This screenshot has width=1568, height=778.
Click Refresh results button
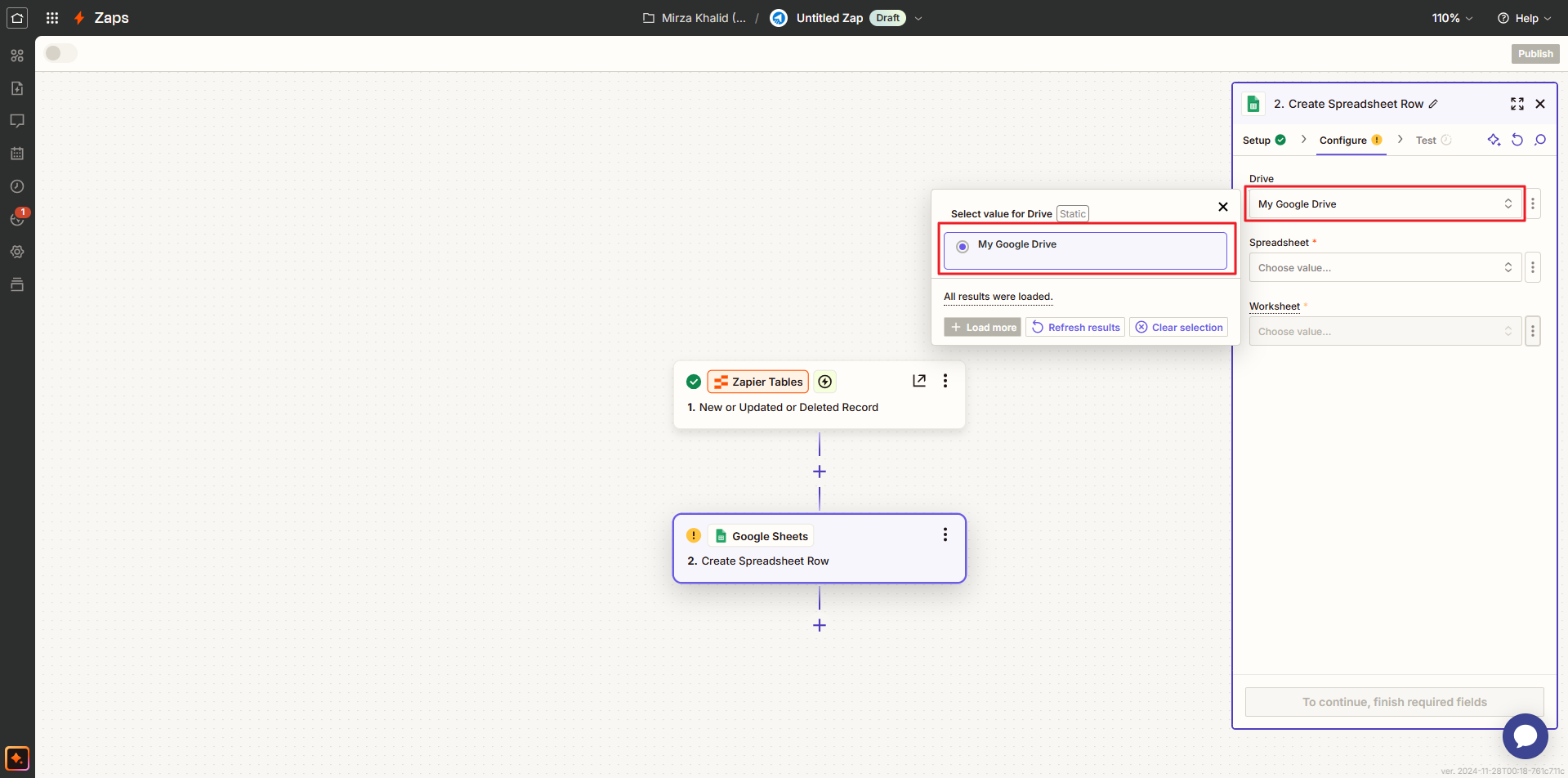click(x=1075, y=328)
